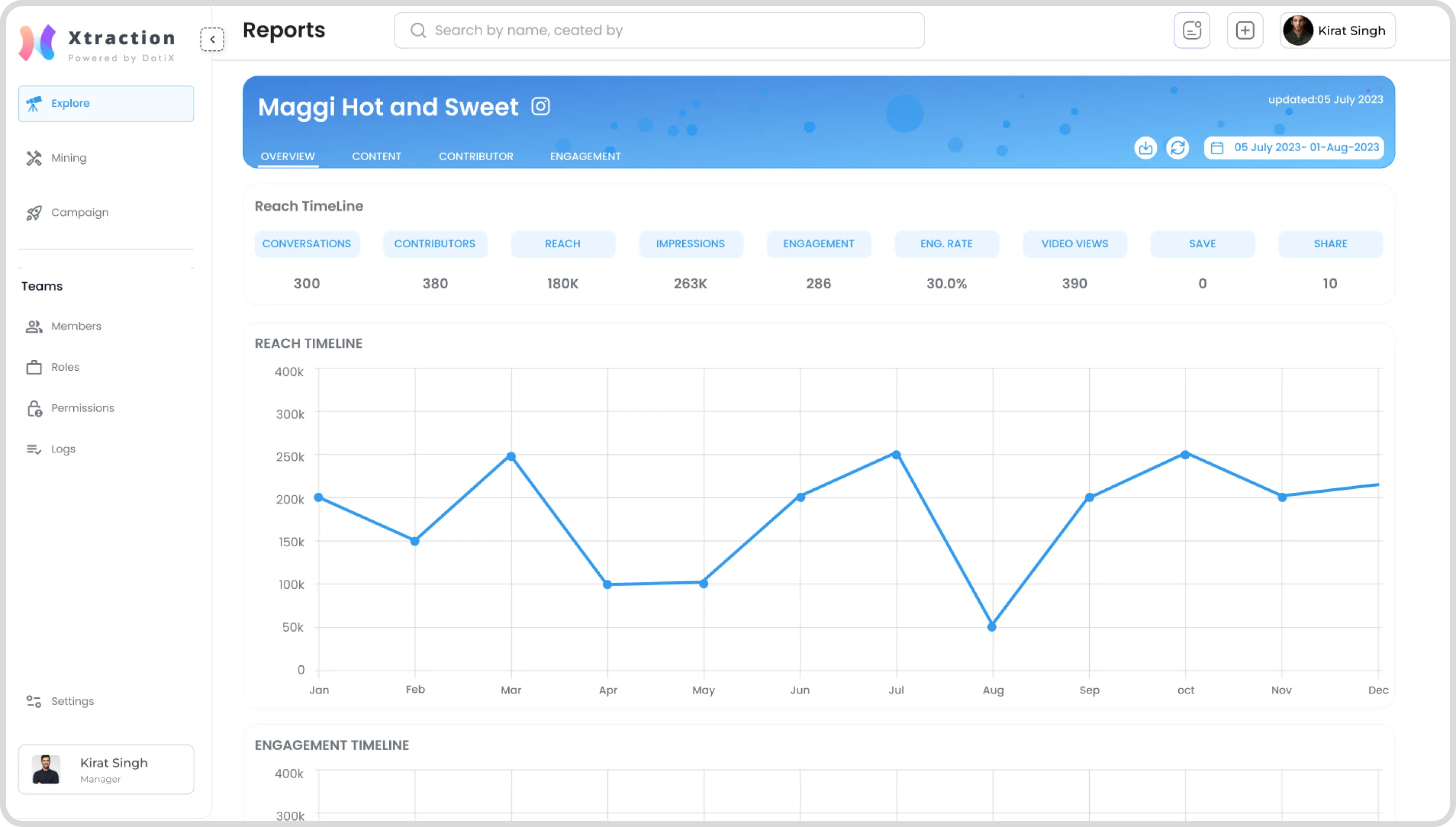This screenshot has height=827, width=1456.
Task: Open Logs from the Teams sidebar
Action: (x=63, y=449)
